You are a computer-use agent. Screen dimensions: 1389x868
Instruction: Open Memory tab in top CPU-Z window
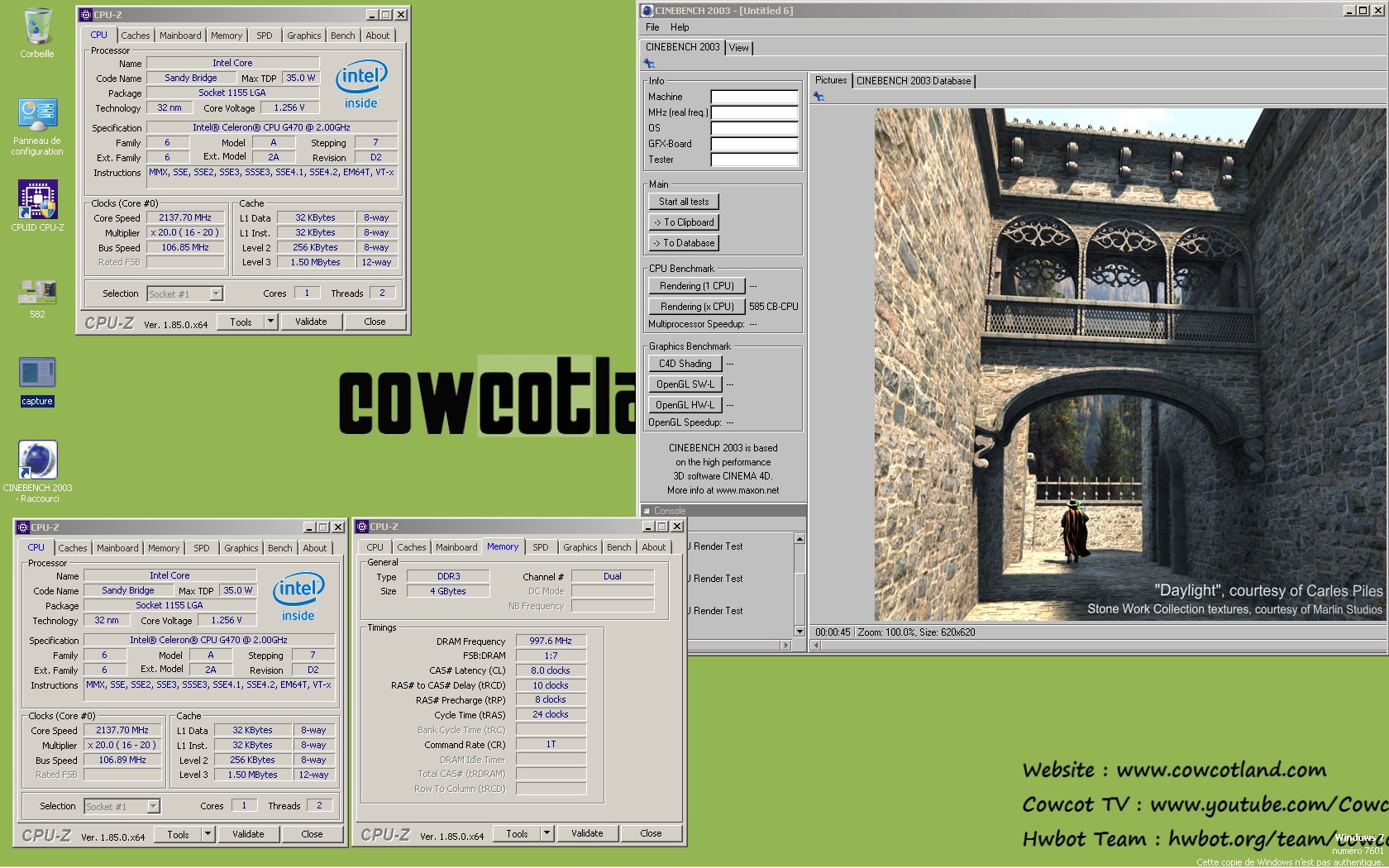(227, 36)
